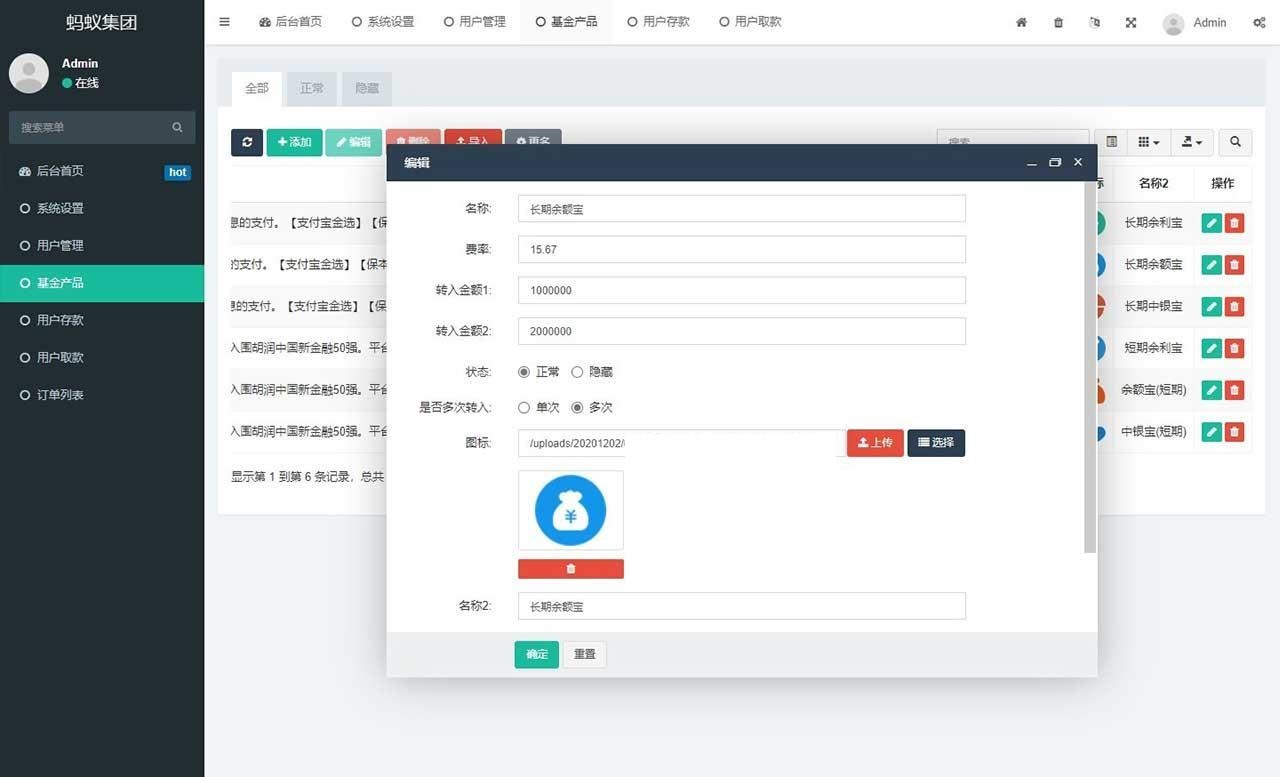Image resolution: width=1280 pixels, height=777 pixels.
Task: Select the 正常 status radio button
Action: click(x=524, y=371)
